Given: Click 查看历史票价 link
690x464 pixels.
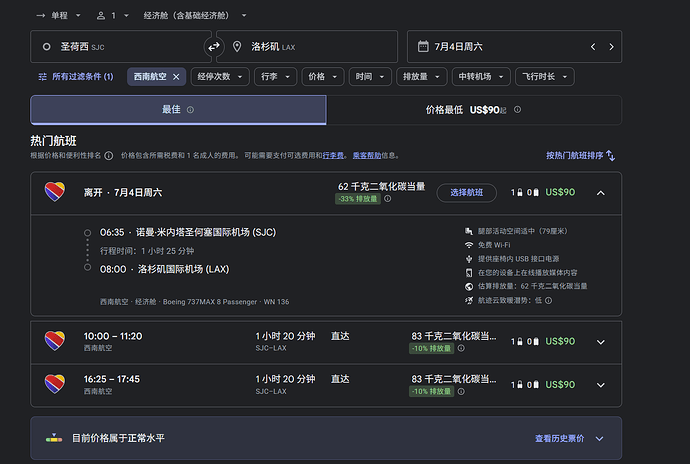Looking at the screenshot, I should 559,438.
